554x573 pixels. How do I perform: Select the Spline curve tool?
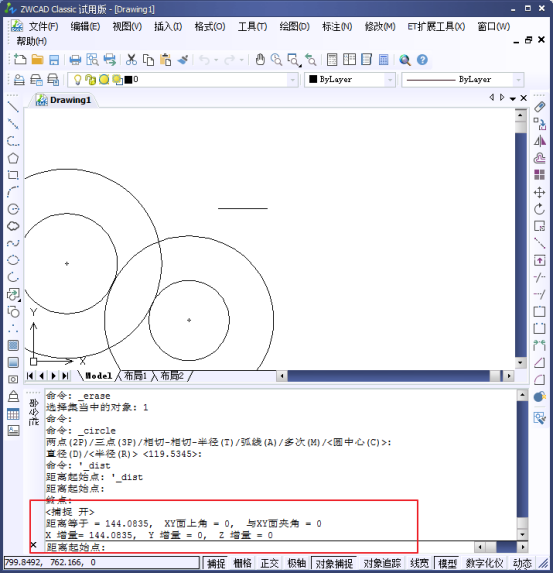click(x=13, y=243)
